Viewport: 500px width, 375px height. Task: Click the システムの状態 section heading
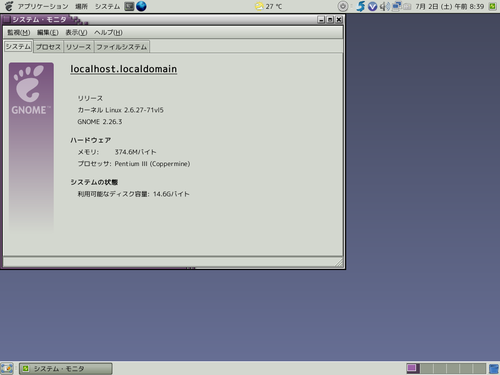pyautogui.click(x=94, y=182)
